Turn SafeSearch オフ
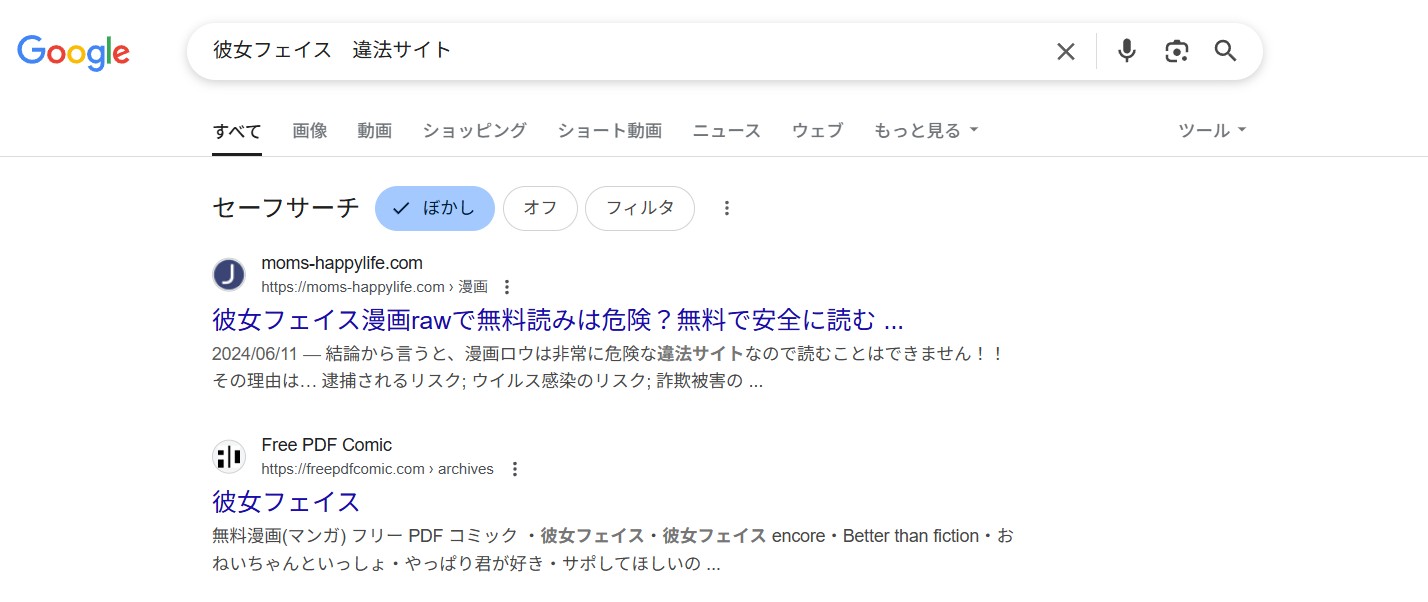The width and height of the screenshot is (1428, 602). [x=540, y=207]
